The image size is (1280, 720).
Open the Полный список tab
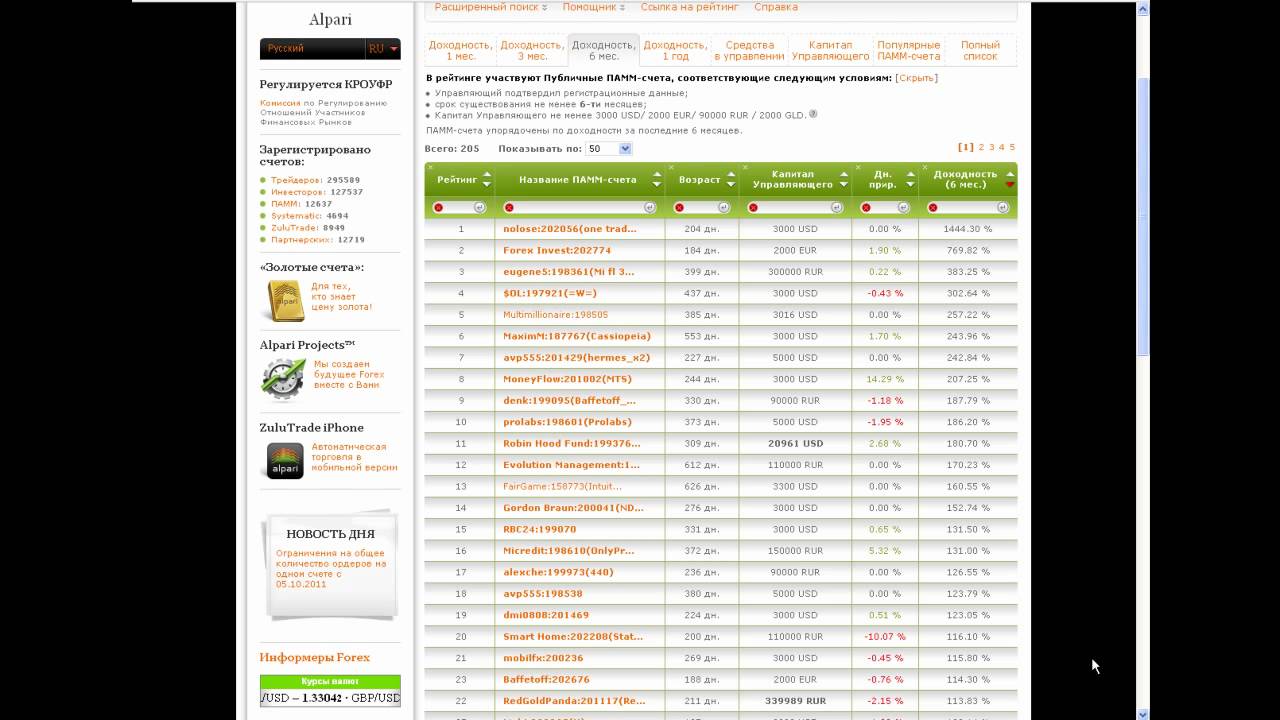pos(980,50)
